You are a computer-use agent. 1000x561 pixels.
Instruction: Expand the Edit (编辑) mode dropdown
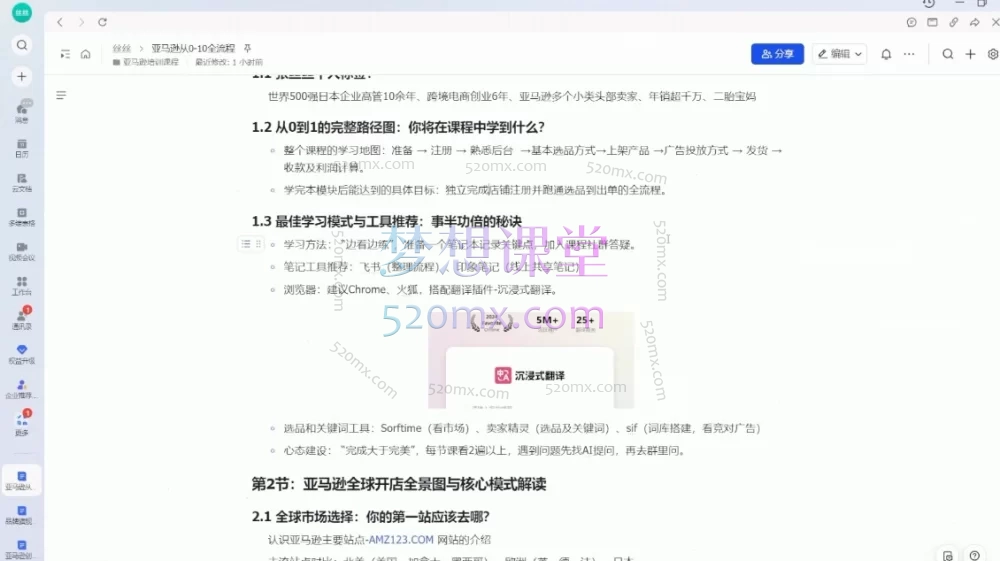click(839, 54)
